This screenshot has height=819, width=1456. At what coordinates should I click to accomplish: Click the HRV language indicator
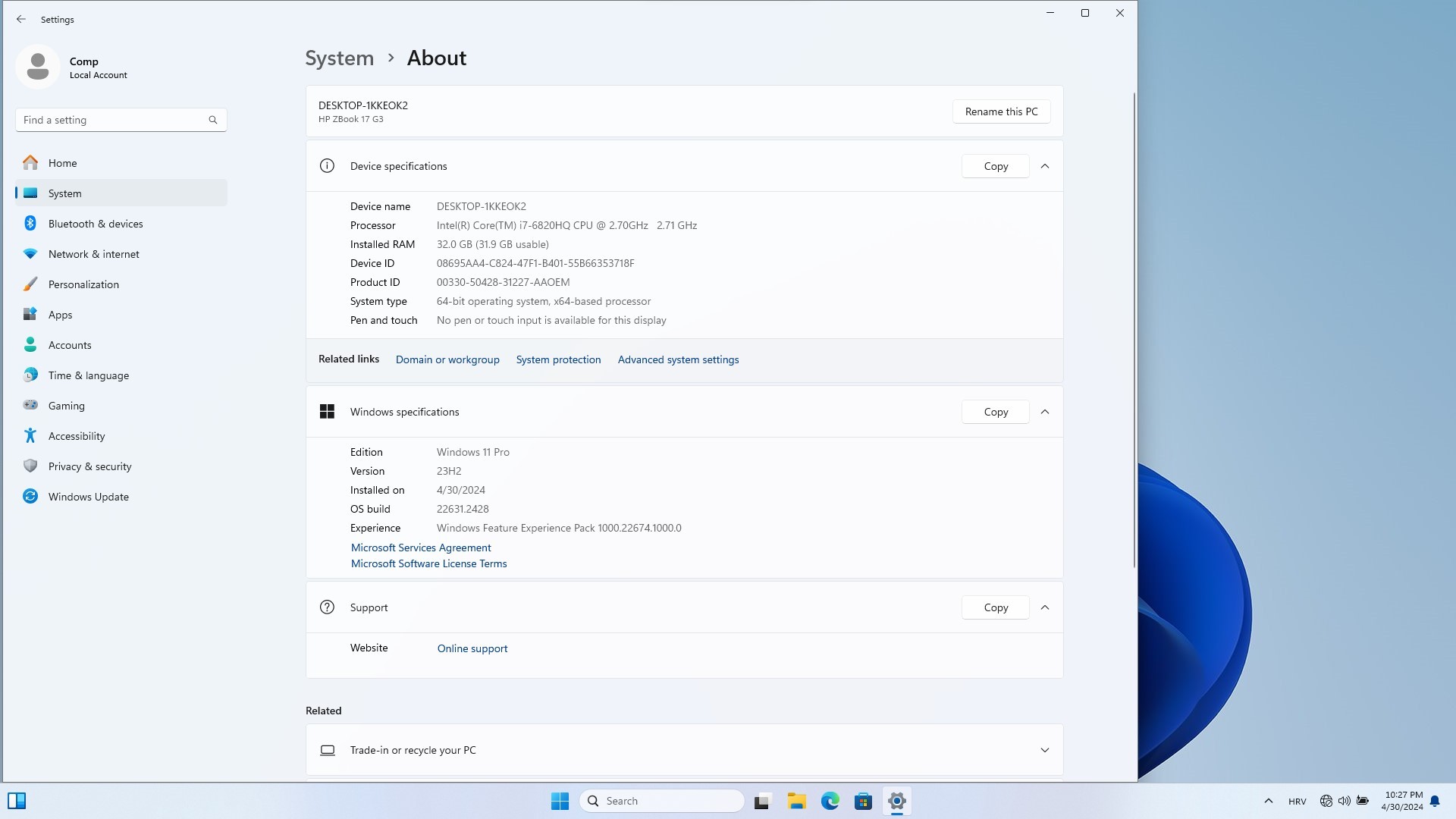[1297, 802]
